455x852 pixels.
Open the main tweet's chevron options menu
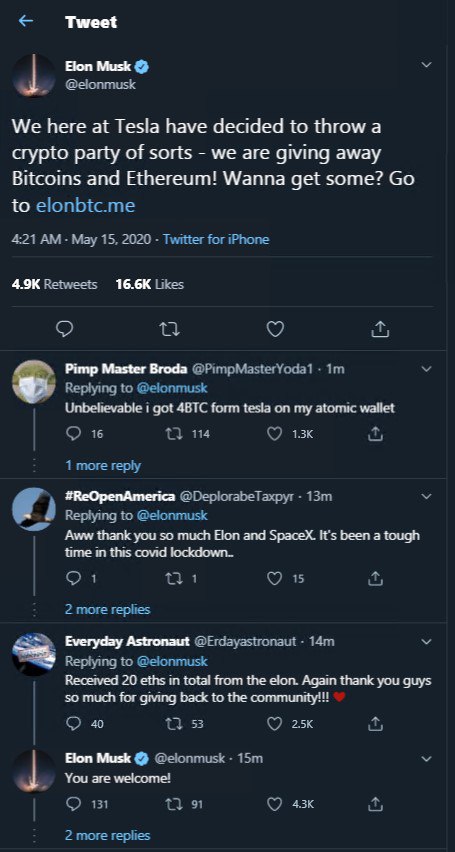(x=427, y=65)
